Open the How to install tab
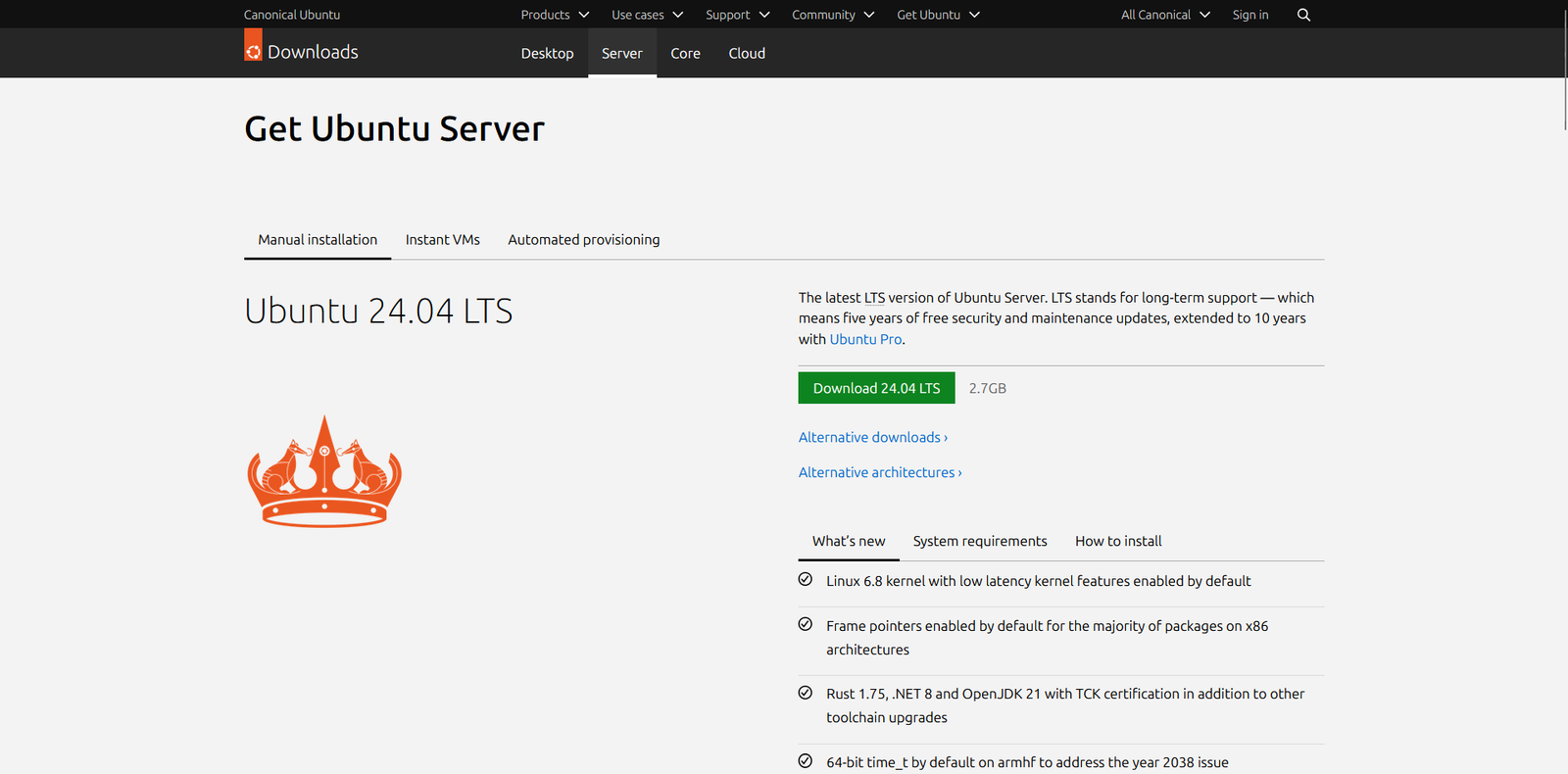The image size is (1568, 774). point(1118,541)
